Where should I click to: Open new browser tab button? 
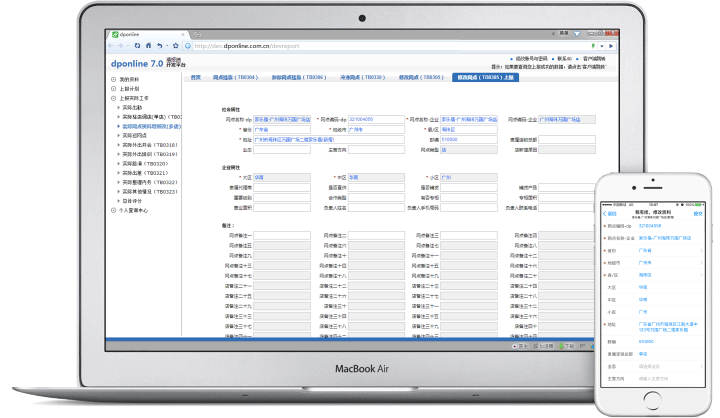click(197, 34)
